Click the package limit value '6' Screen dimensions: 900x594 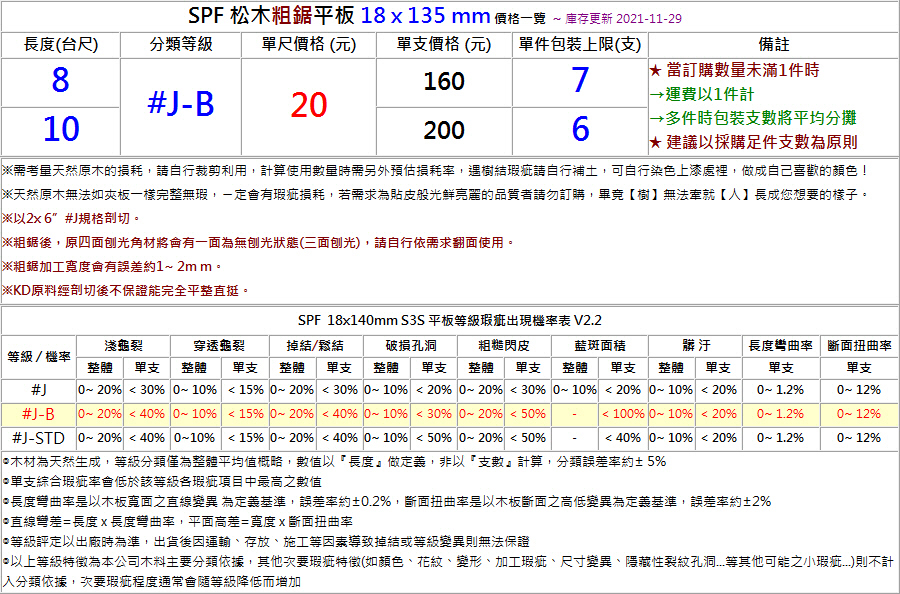click(580, 129)
